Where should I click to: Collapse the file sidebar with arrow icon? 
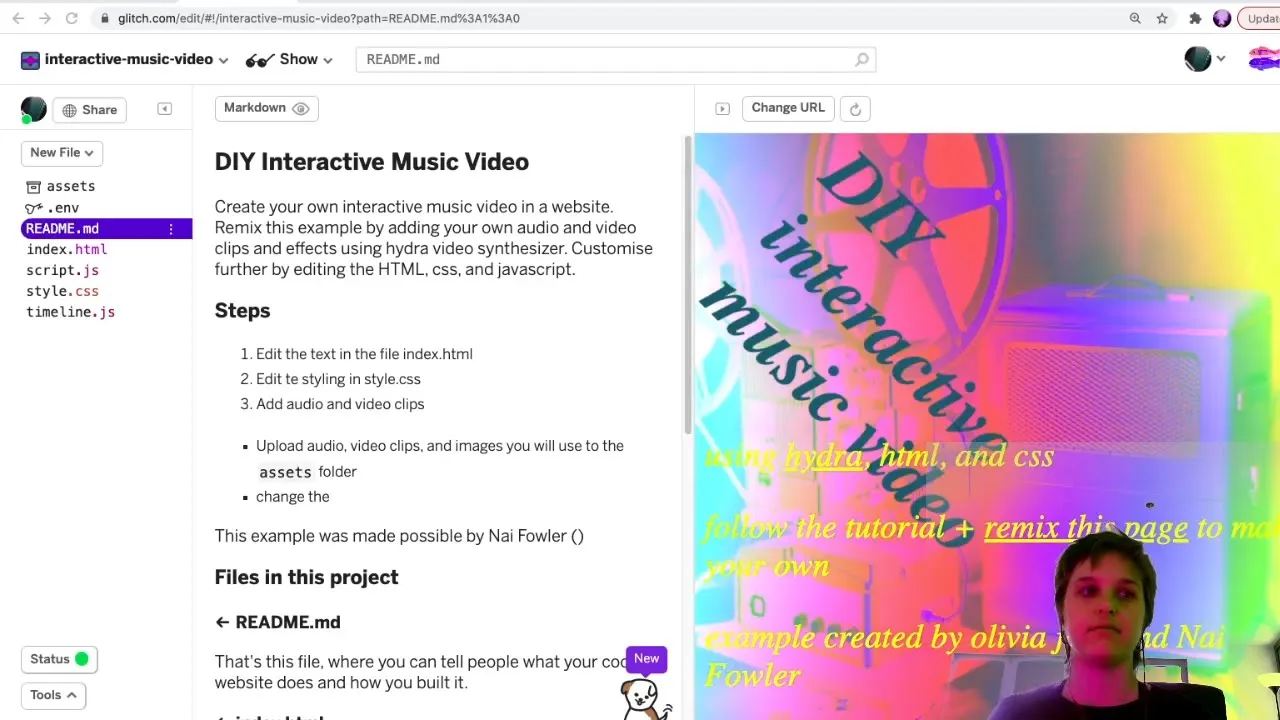pyautogui.click(x=164, y=109)
